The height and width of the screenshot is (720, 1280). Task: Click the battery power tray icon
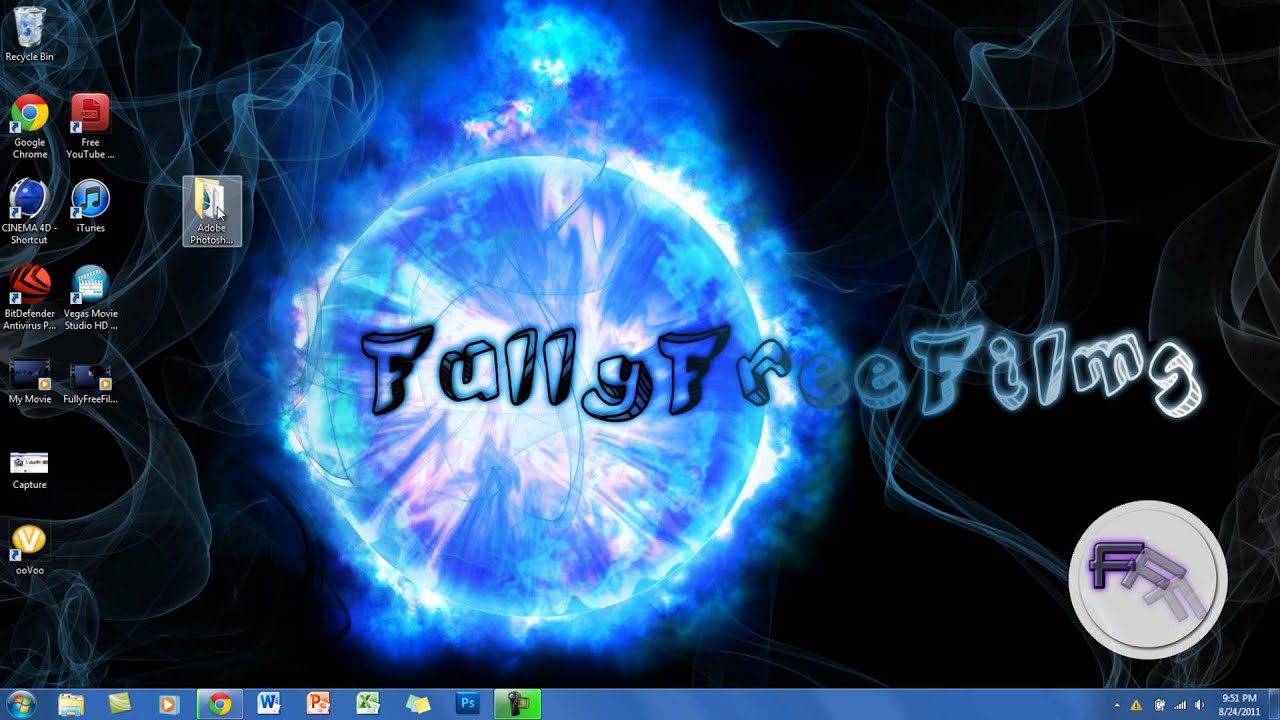coord(1160,705)
